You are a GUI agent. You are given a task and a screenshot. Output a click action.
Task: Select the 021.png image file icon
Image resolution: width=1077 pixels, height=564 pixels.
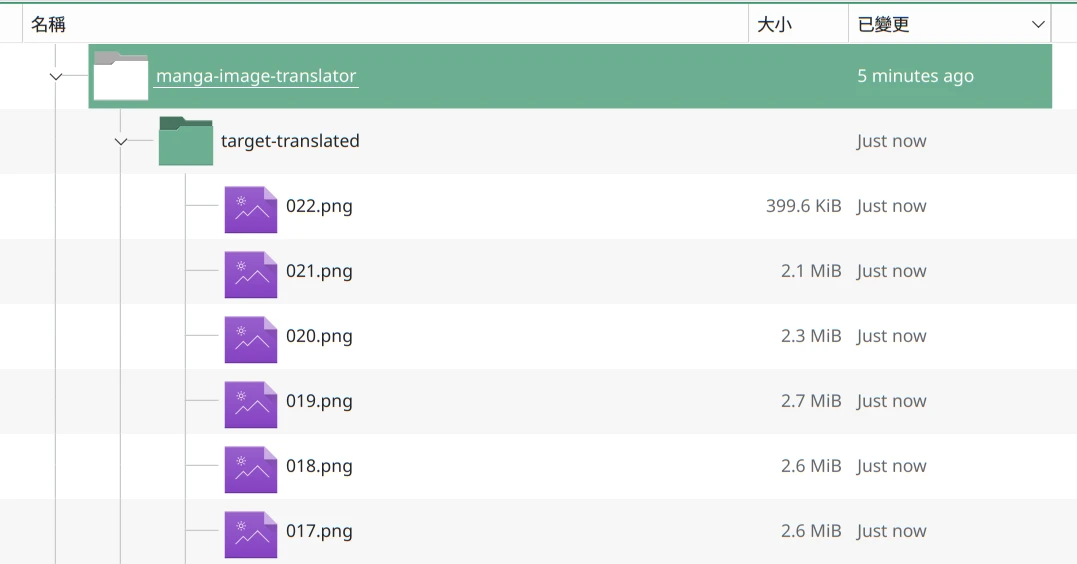coord(250,274)
